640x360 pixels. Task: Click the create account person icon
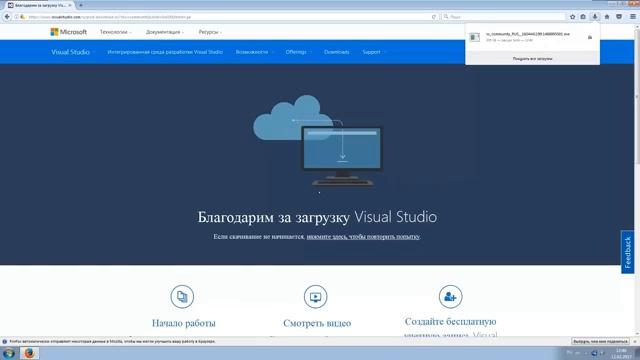(451, 297)
